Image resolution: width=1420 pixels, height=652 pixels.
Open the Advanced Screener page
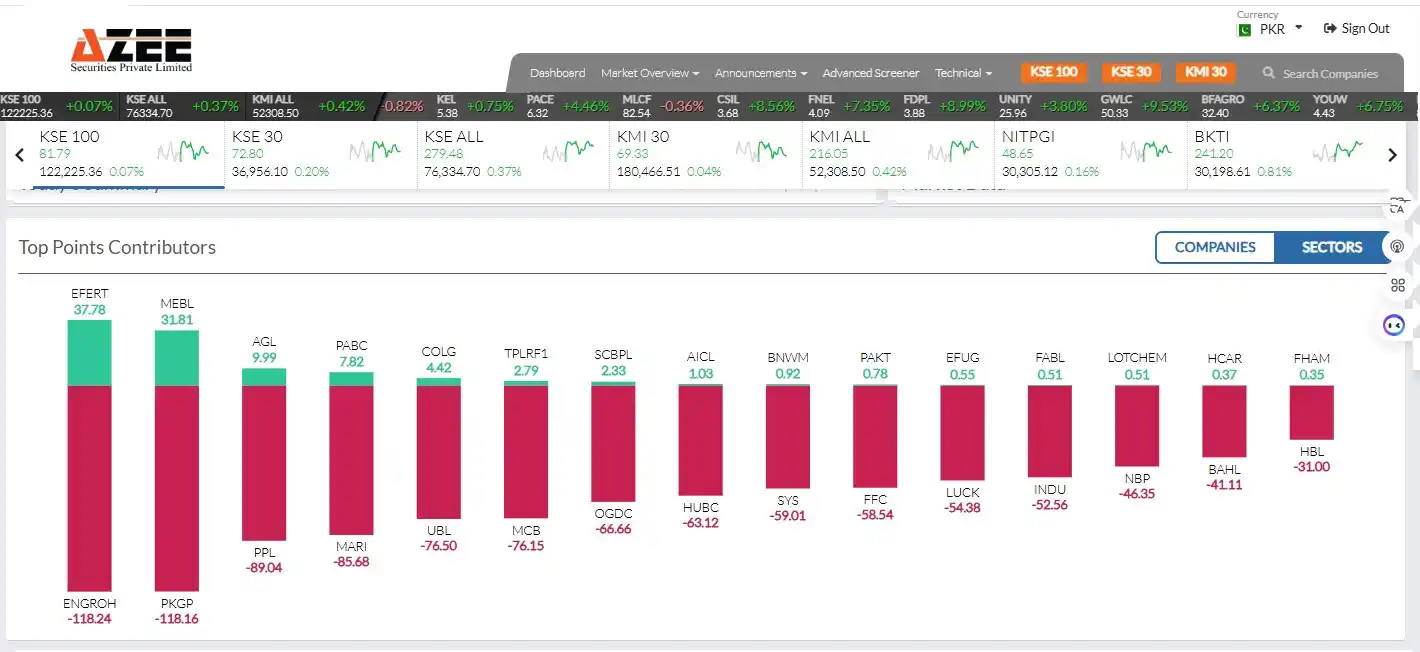tap(871, 73)
